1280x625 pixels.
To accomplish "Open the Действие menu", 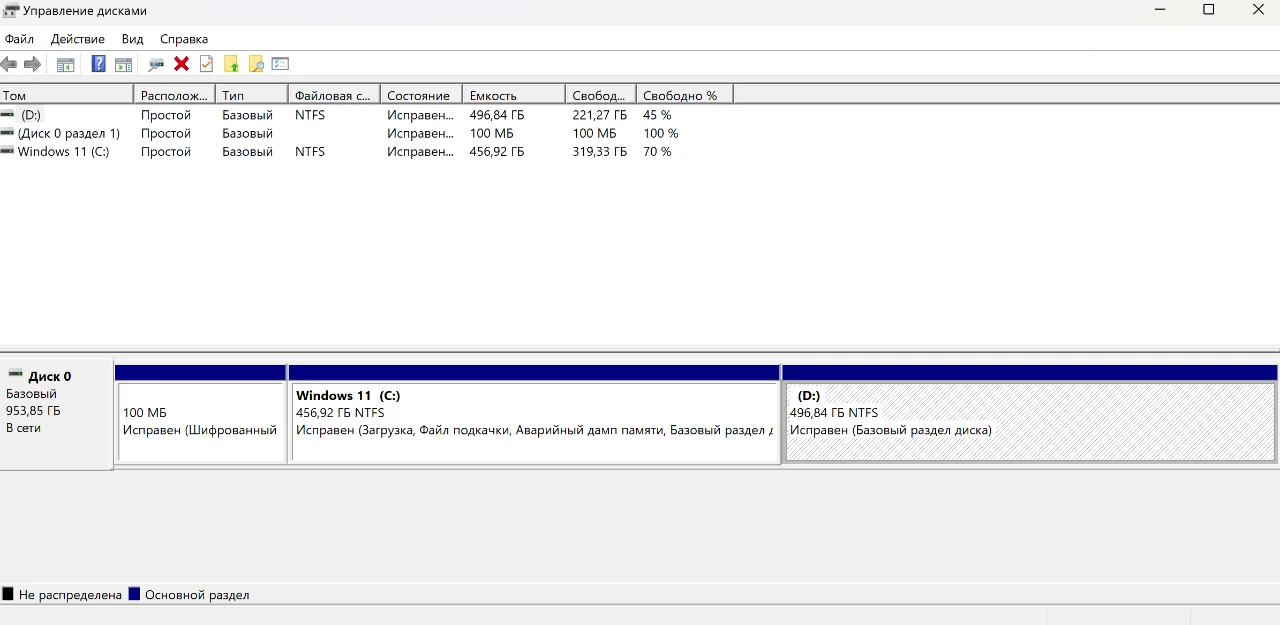I will click(78, 39).
